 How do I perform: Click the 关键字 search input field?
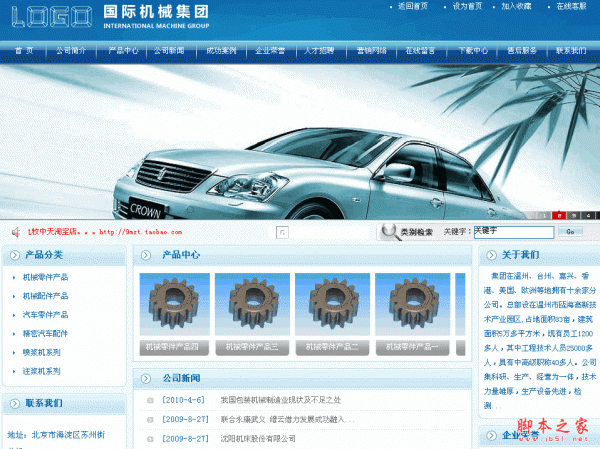pos(514,232)
